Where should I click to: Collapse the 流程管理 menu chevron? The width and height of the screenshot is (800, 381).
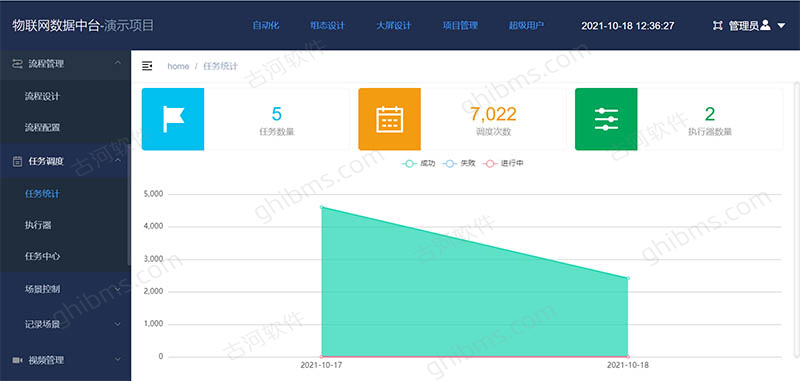pos(118,63)
